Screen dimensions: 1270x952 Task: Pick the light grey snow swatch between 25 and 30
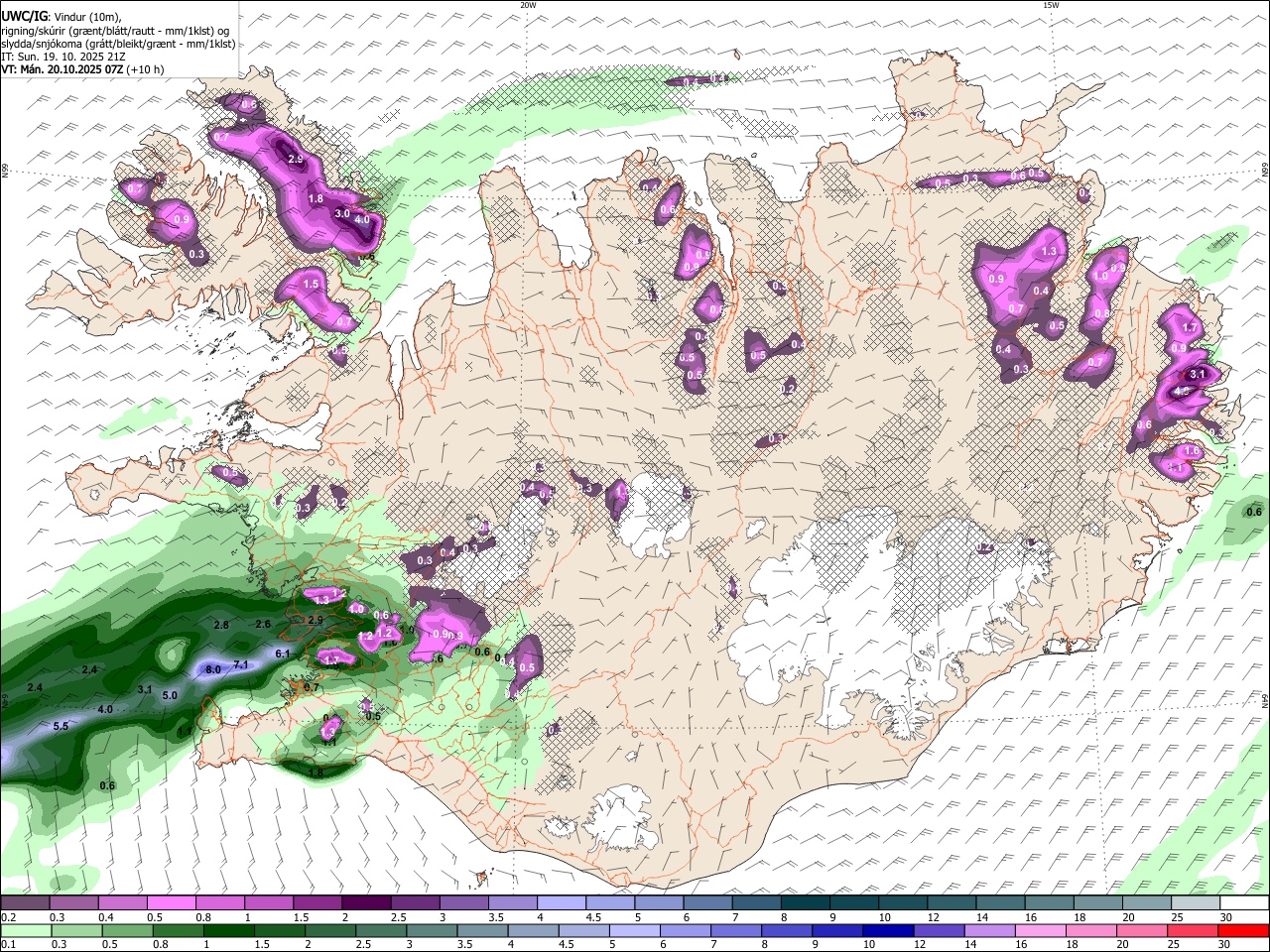tap(1196, 903)
